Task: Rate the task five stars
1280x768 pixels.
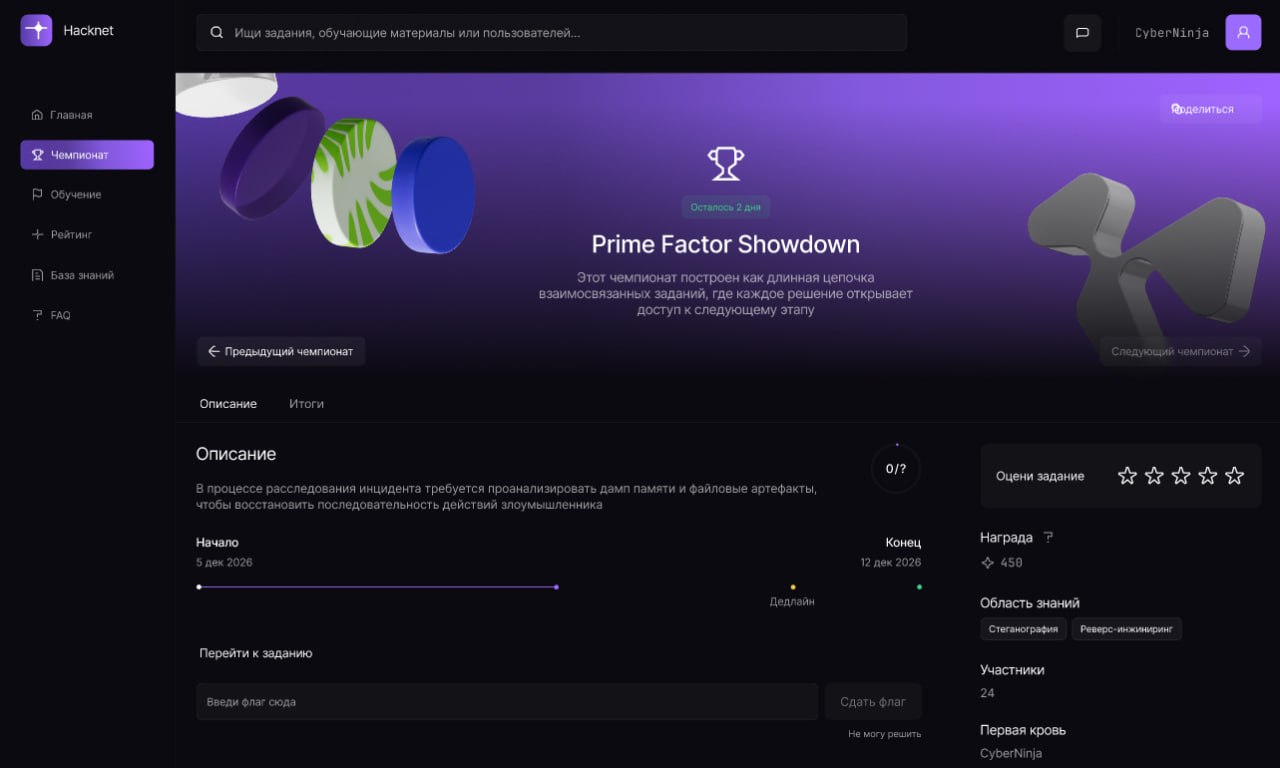Action: point(1235,476)
